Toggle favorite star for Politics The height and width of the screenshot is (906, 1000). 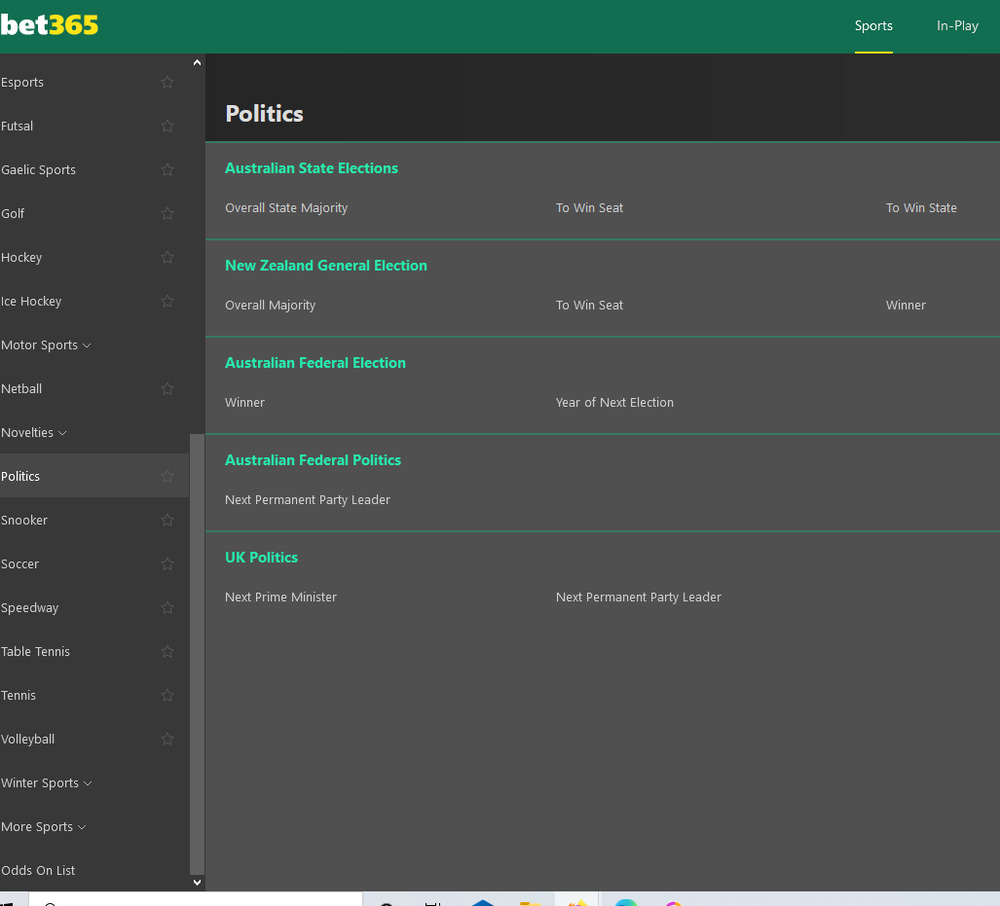tap(167, 476)
